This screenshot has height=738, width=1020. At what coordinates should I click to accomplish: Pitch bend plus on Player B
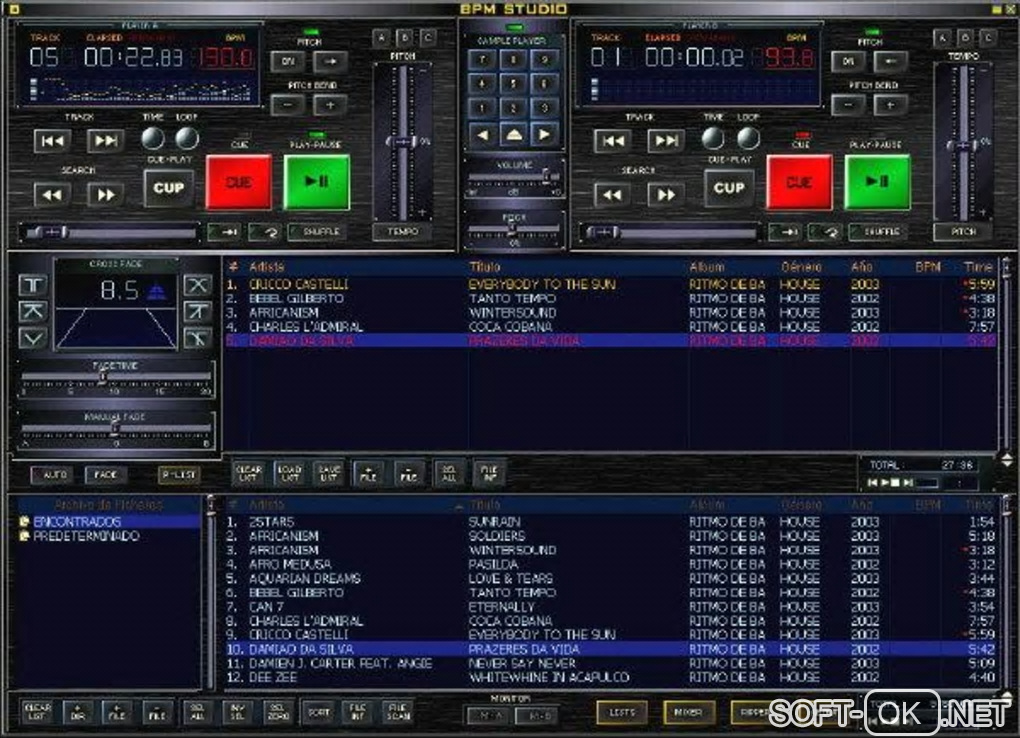coord(891,105)
